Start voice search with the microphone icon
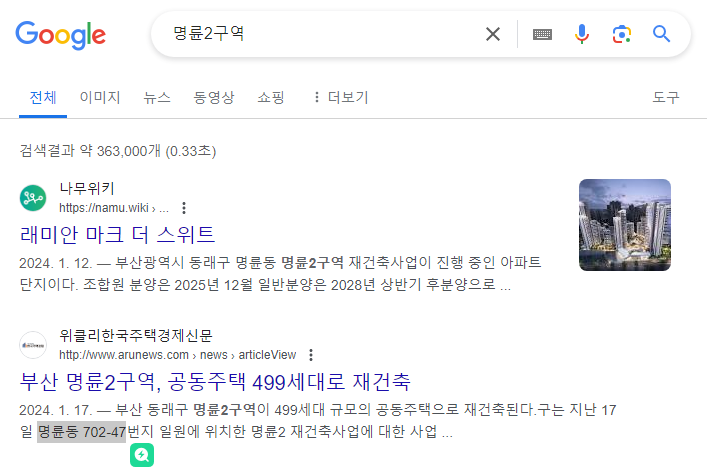 582,34
